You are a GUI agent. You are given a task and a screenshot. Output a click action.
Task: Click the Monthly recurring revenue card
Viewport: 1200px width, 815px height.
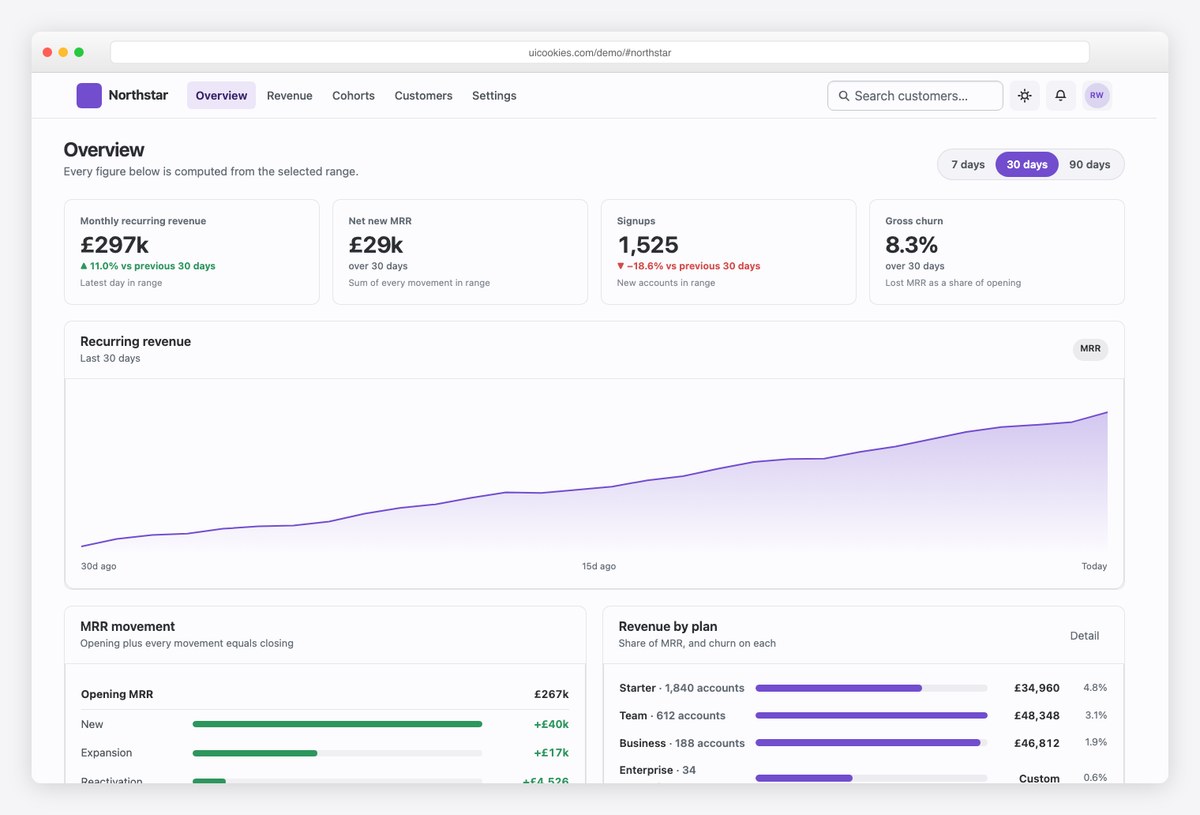(x=192, y=252)
